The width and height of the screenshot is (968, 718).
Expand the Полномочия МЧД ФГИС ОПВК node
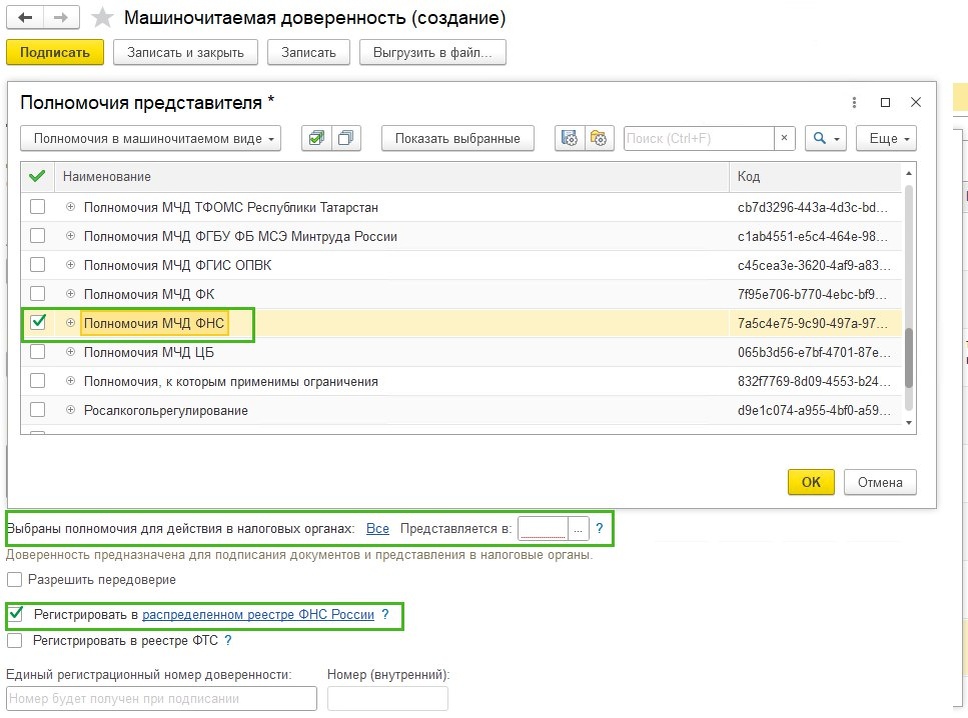70,265
